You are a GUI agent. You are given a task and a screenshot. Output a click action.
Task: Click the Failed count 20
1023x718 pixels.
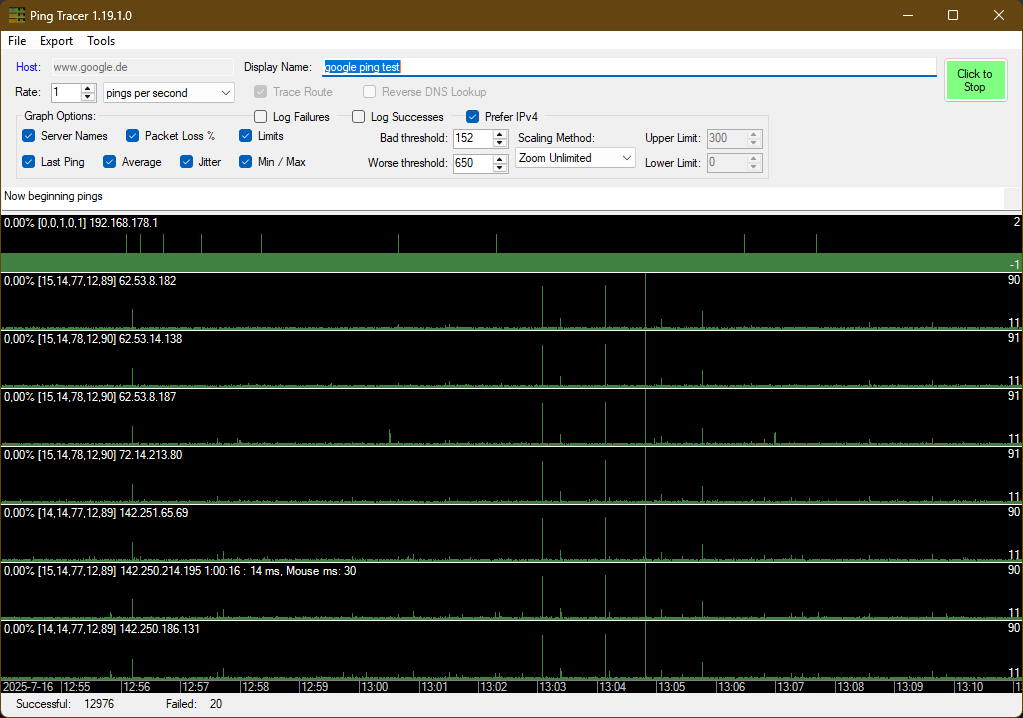click(x=216, y=704)
